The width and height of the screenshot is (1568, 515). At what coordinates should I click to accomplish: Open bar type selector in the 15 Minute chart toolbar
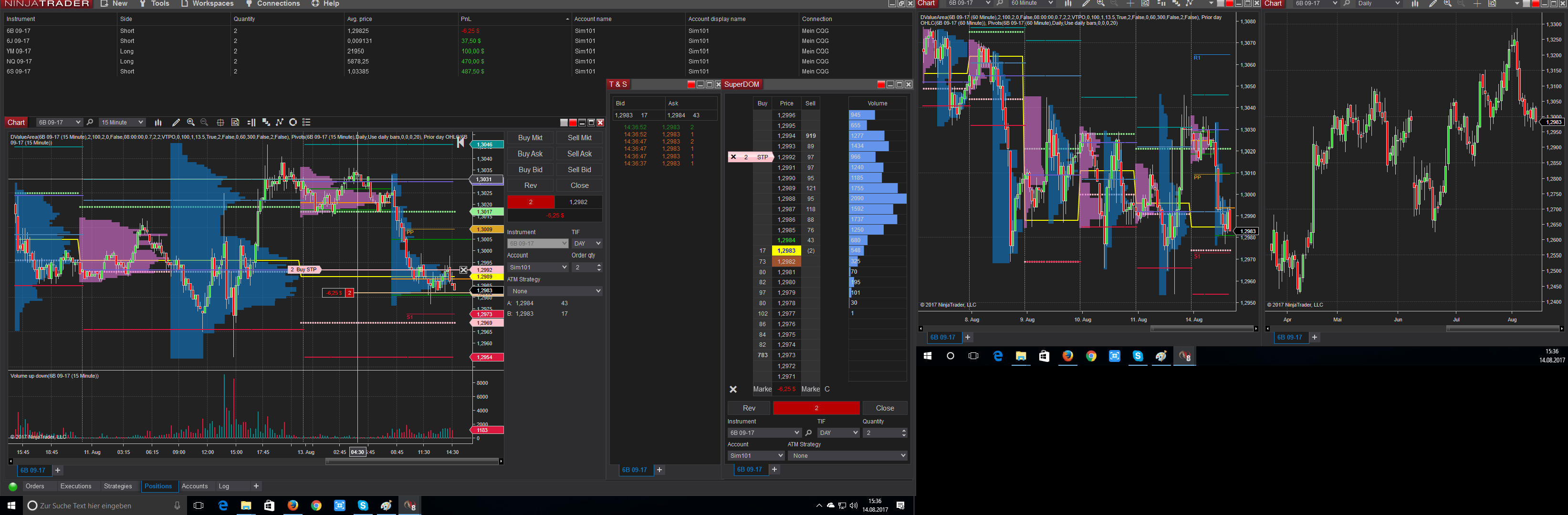[158, 122]
